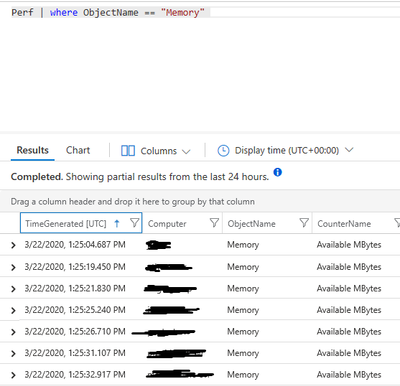Click the 'where' keyword in the query
Image resolution: width=400 pixels, height=386 pixels.
point(64,13)
